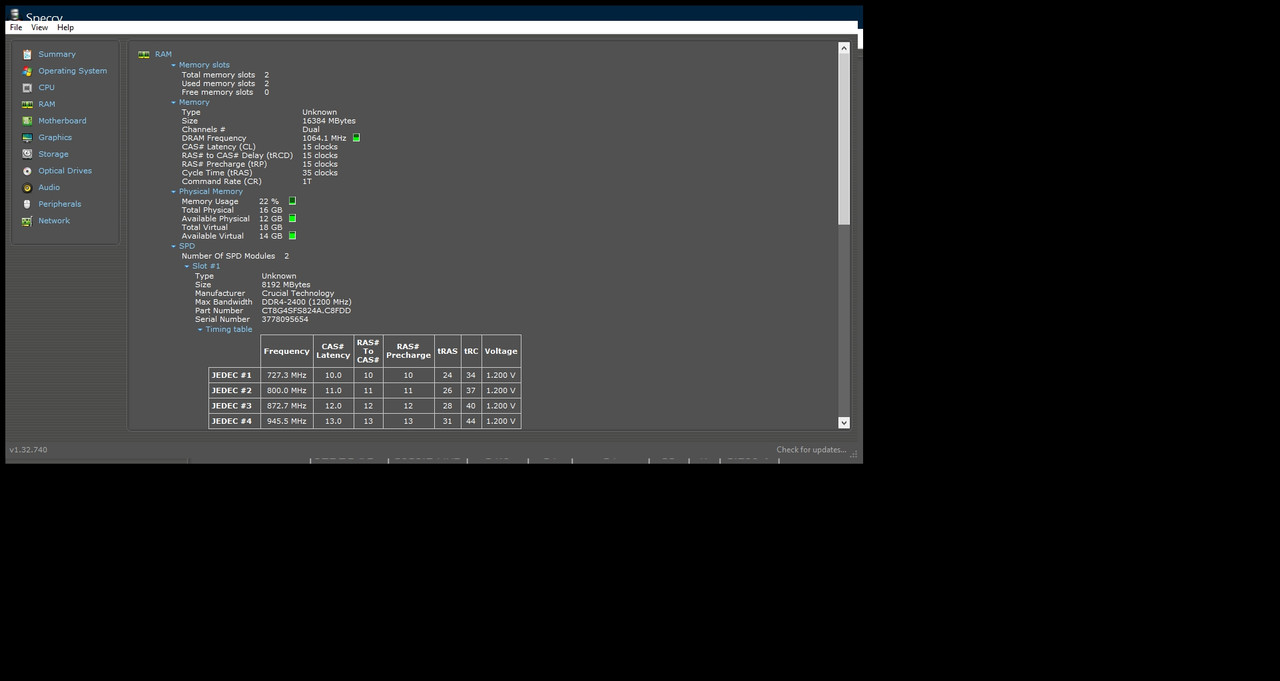
Task: Click the scrollbar down arrow
Action: [843, 423]
